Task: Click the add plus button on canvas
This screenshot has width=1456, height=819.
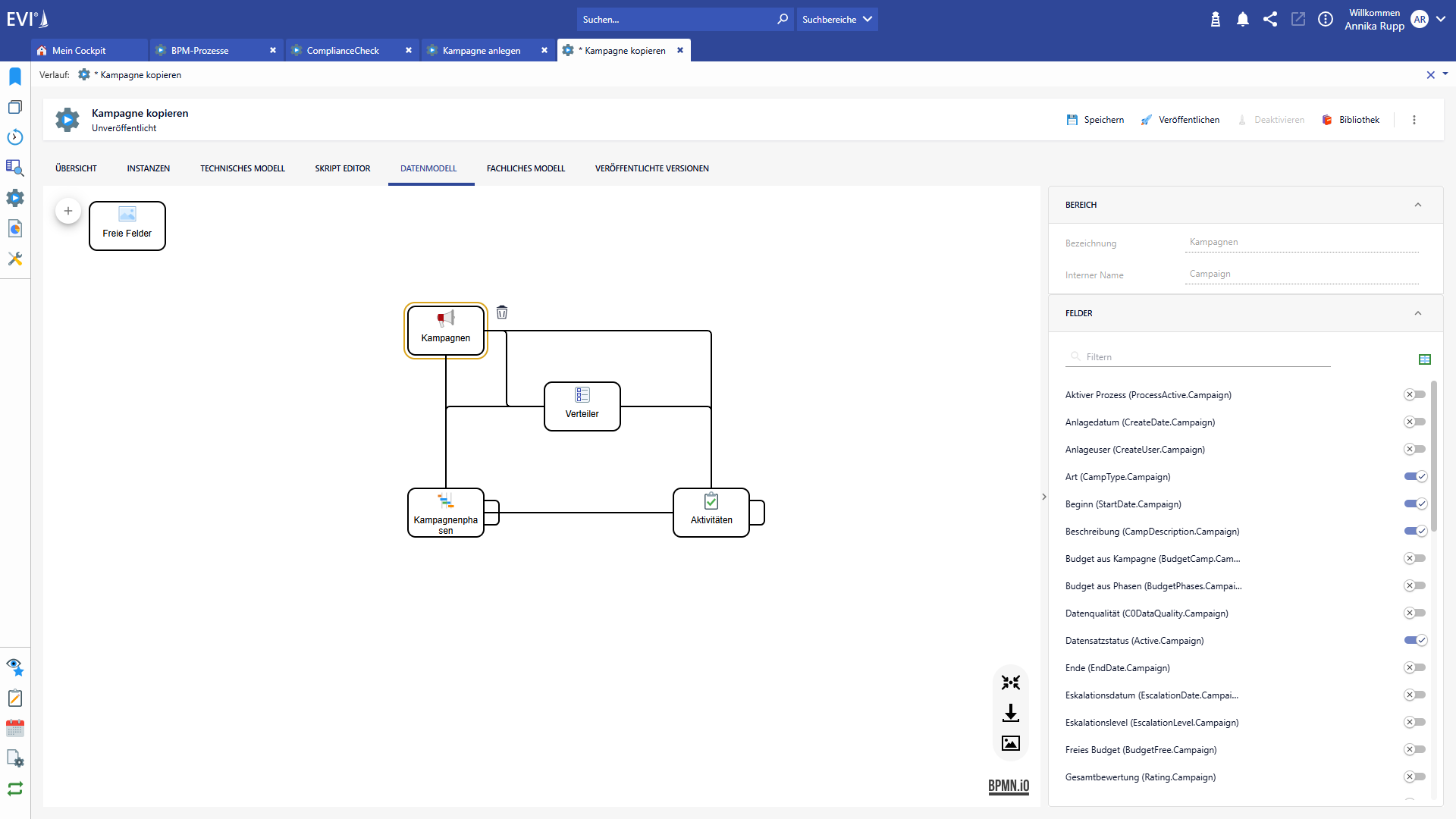Action: [x=68, y=211]
